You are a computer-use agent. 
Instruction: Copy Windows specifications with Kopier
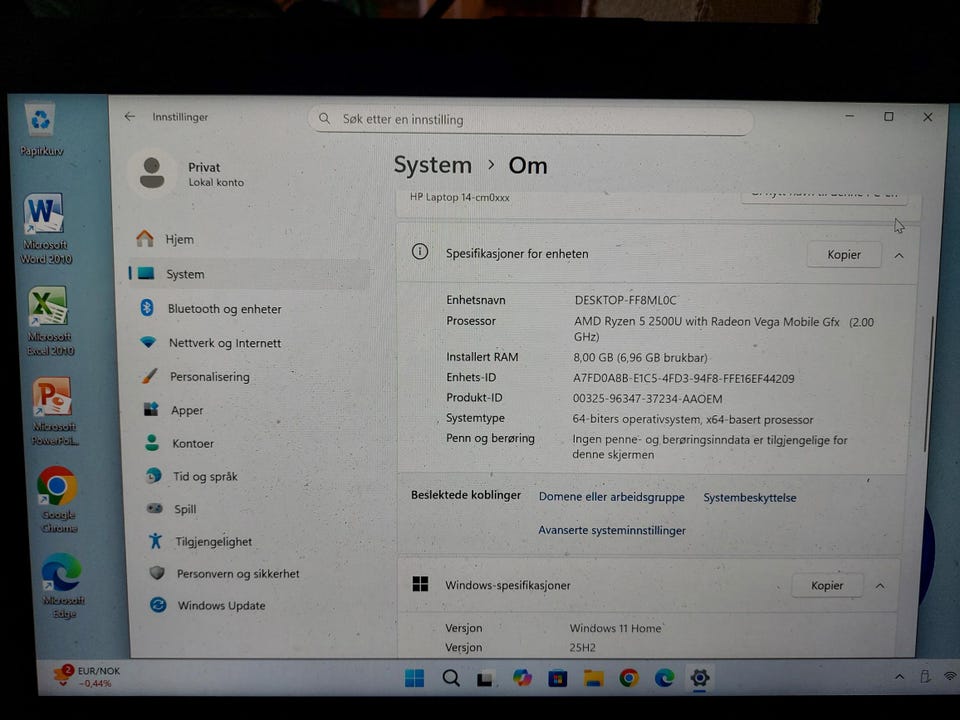(x=827, y=585)
